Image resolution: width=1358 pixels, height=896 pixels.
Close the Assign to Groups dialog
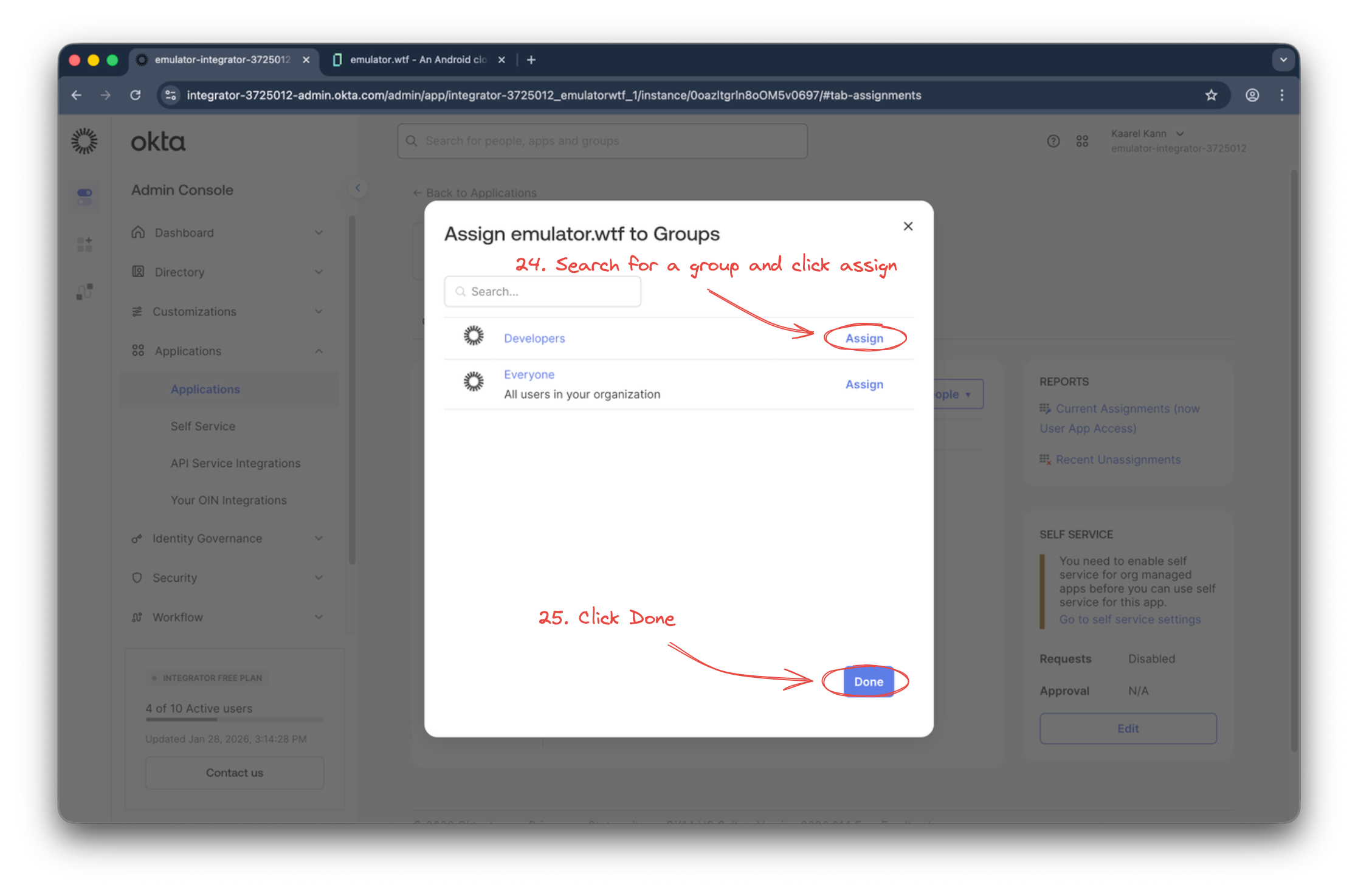[x=908, y=226]
